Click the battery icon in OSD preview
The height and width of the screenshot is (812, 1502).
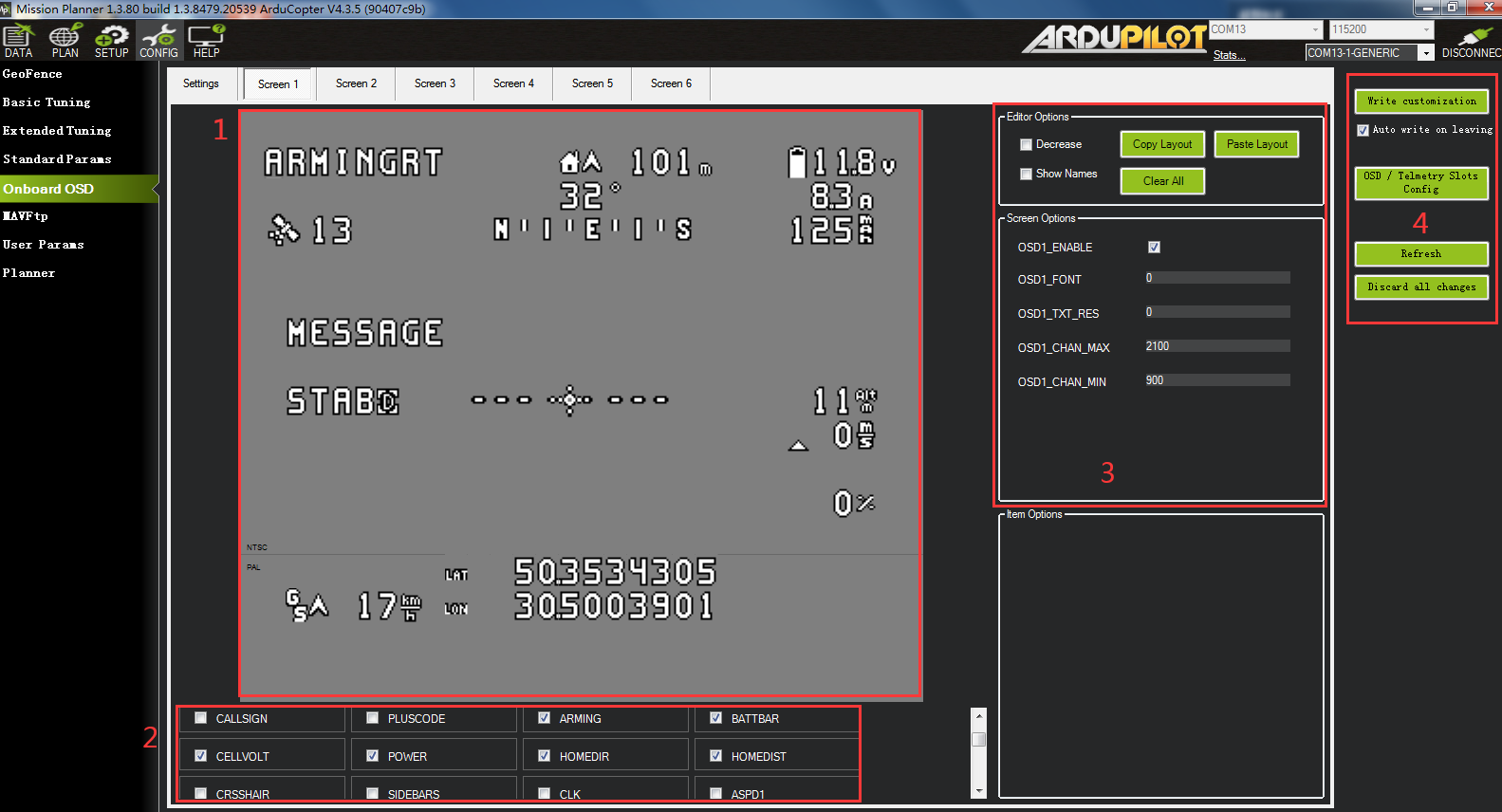(x=797, y=162)
